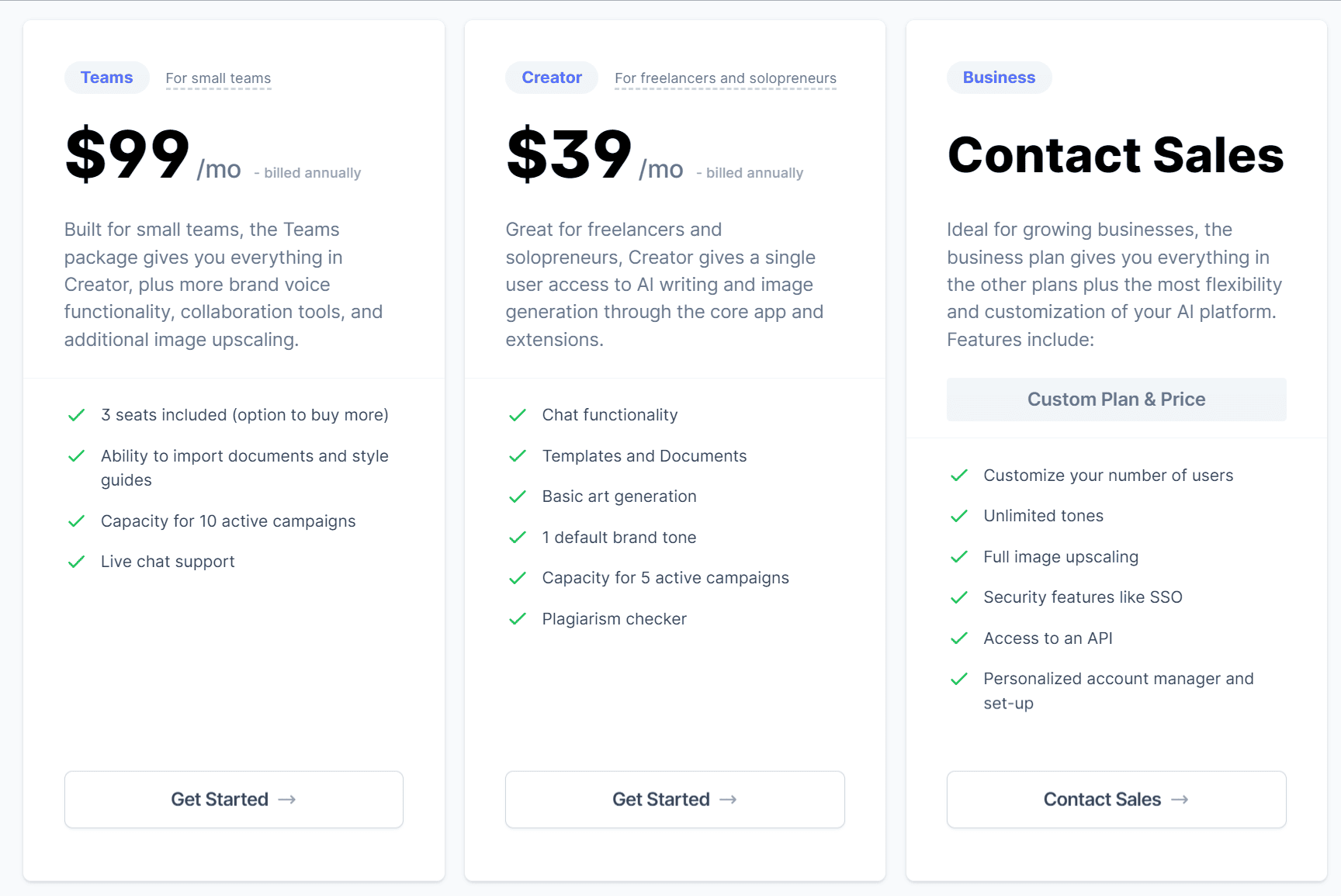
Task: Click the arrow icon in Contact Sales button
Action: click(x=1180, y=800)
